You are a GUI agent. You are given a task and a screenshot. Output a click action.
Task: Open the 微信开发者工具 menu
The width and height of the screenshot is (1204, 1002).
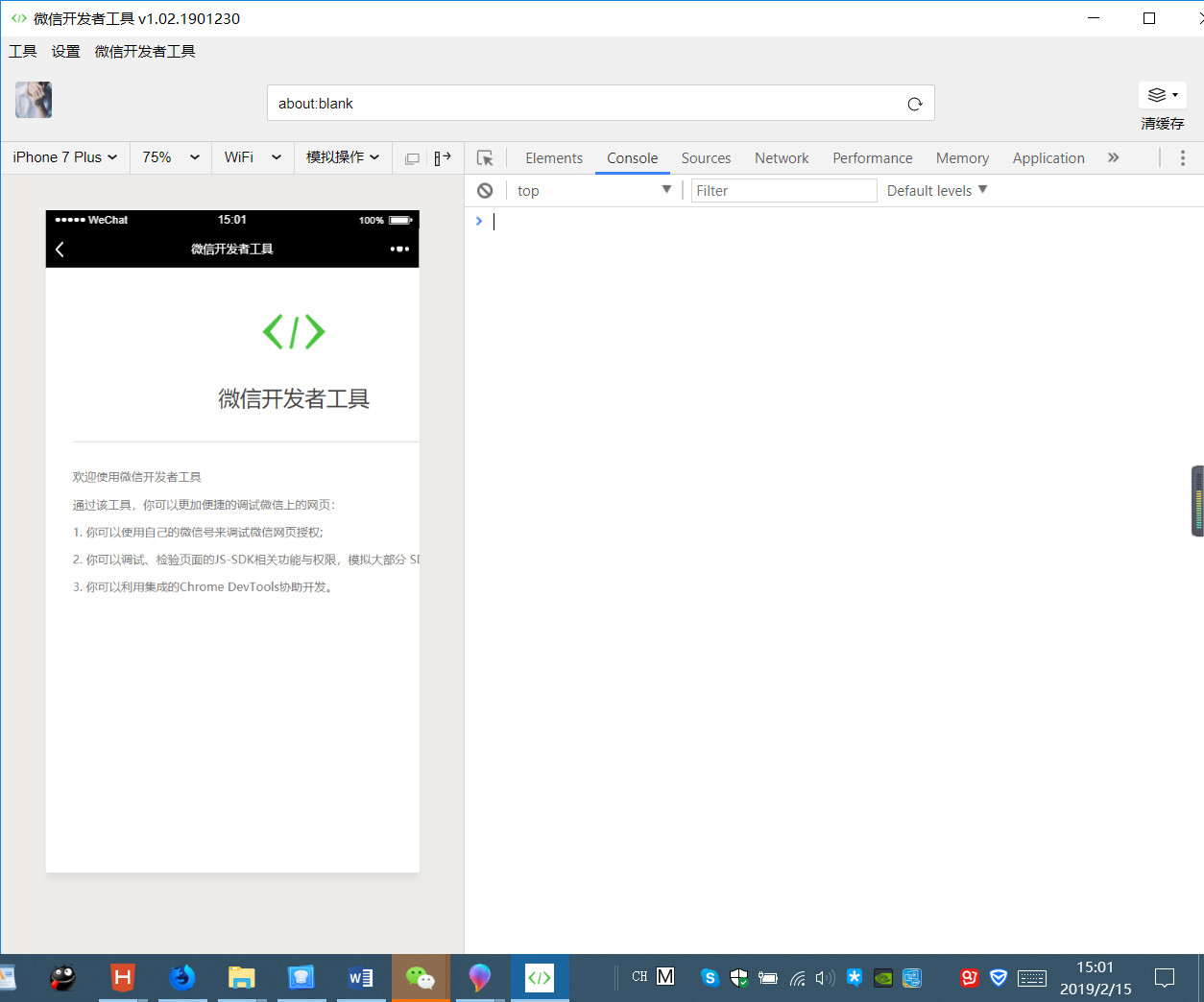click(x=145, y=52)
